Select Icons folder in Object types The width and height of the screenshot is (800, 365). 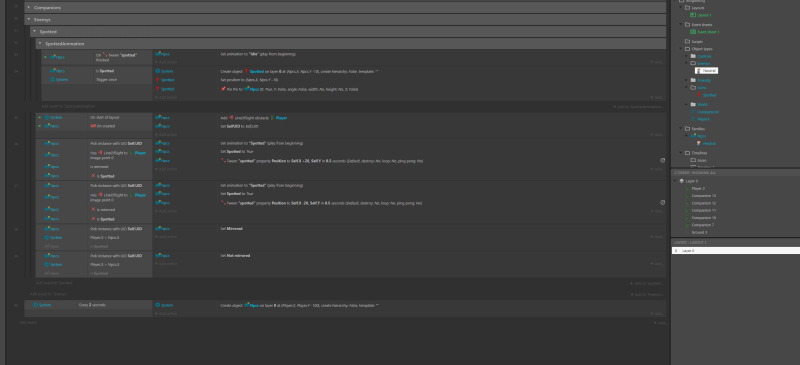click(701, 87)
